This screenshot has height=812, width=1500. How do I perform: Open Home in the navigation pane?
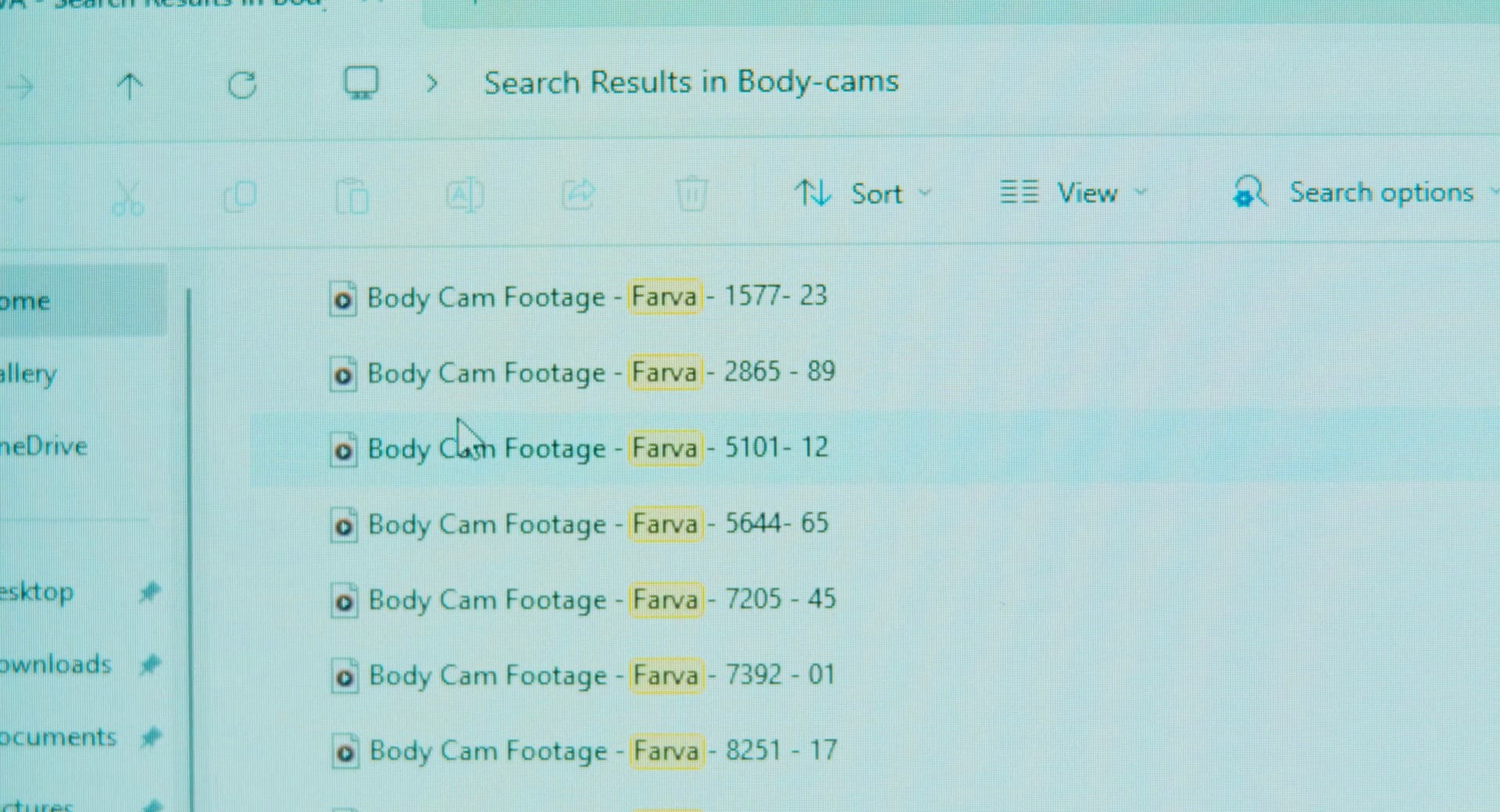point(82,301)
